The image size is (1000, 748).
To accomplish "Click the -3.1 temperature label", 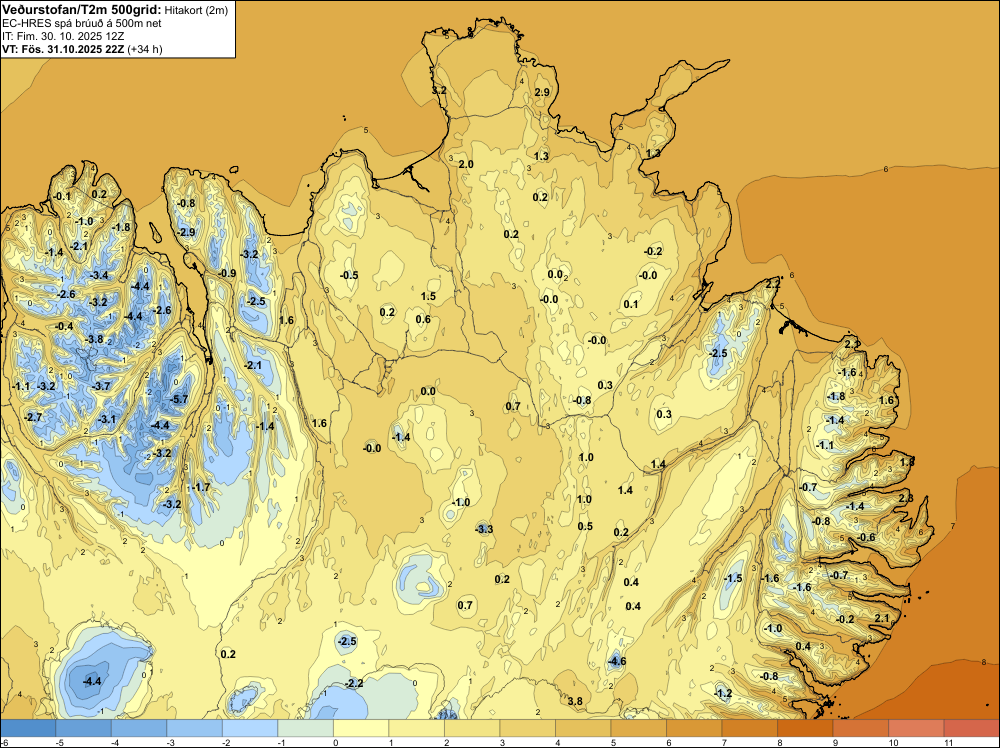I will tap(107, 419).
